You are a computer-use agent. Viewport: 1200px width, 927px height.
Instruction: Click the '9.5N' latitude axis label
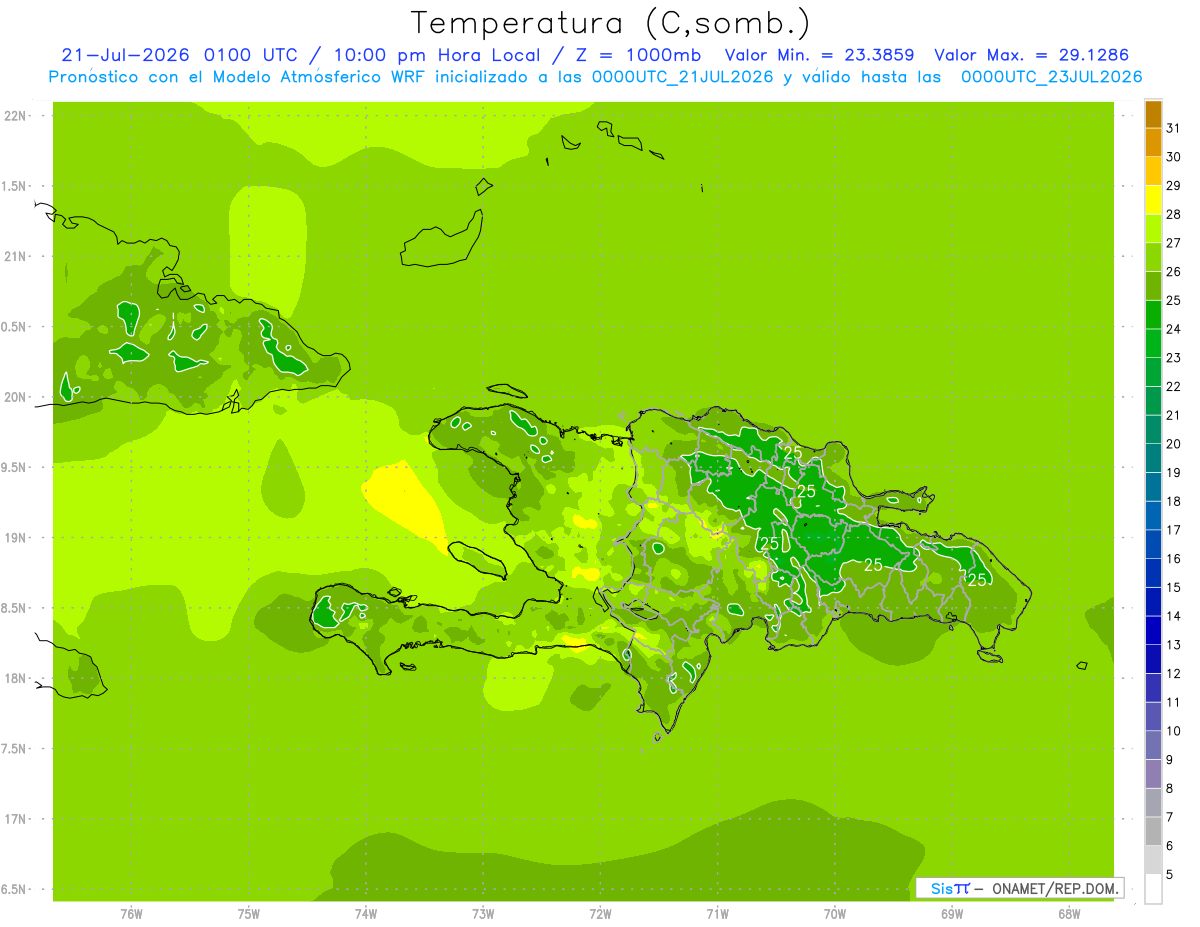[x=14, y=467]
